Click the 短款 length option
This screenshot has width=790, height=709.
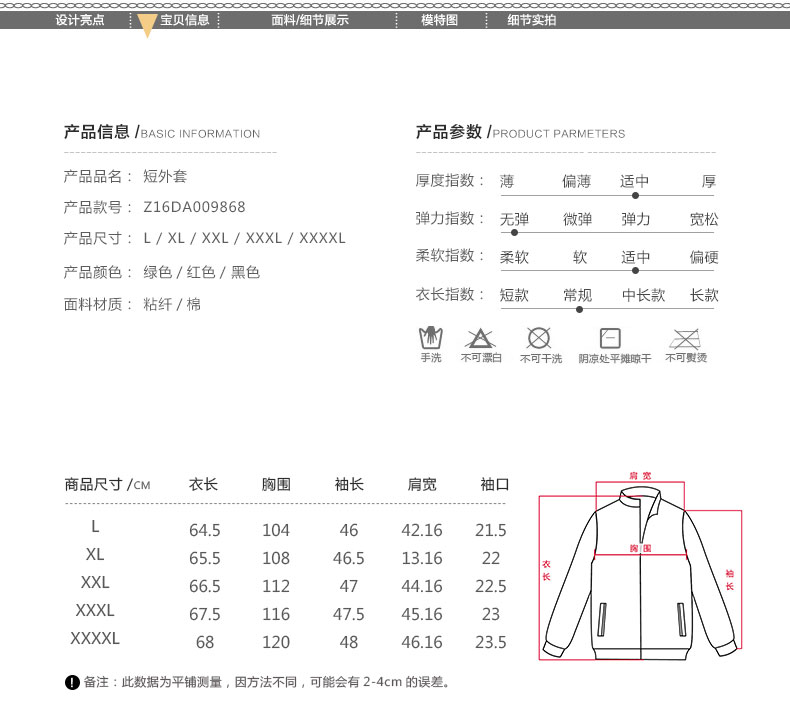click(514, 295)
